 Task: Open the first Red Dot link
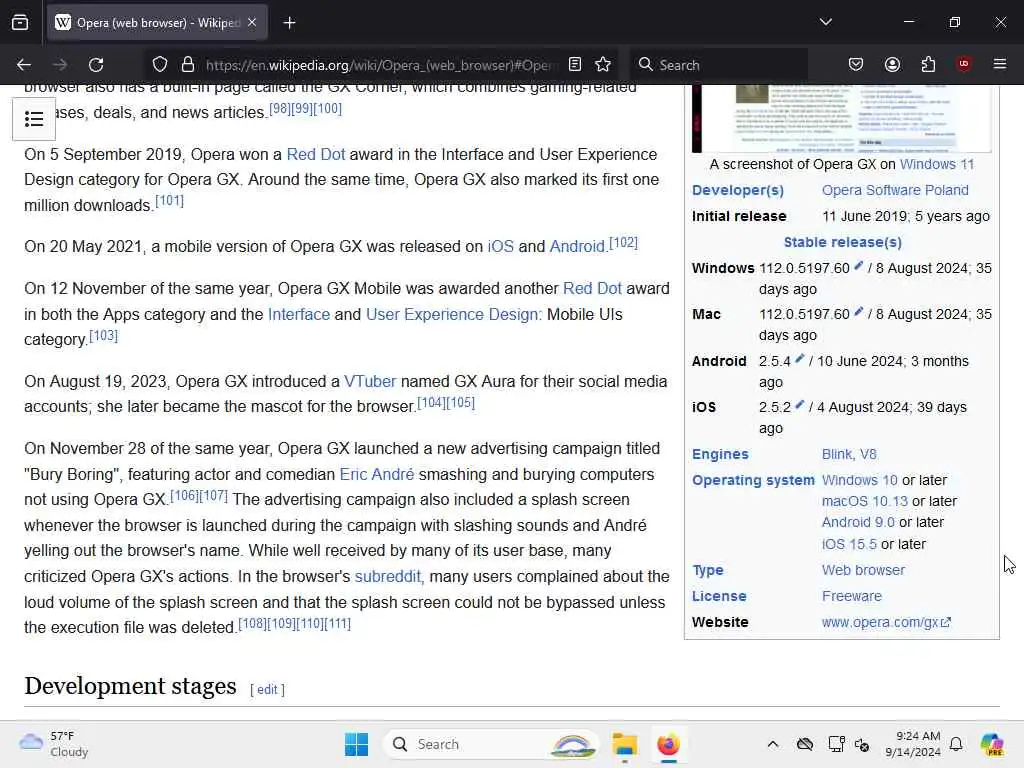pyautogui.click(x=315, y=154)
